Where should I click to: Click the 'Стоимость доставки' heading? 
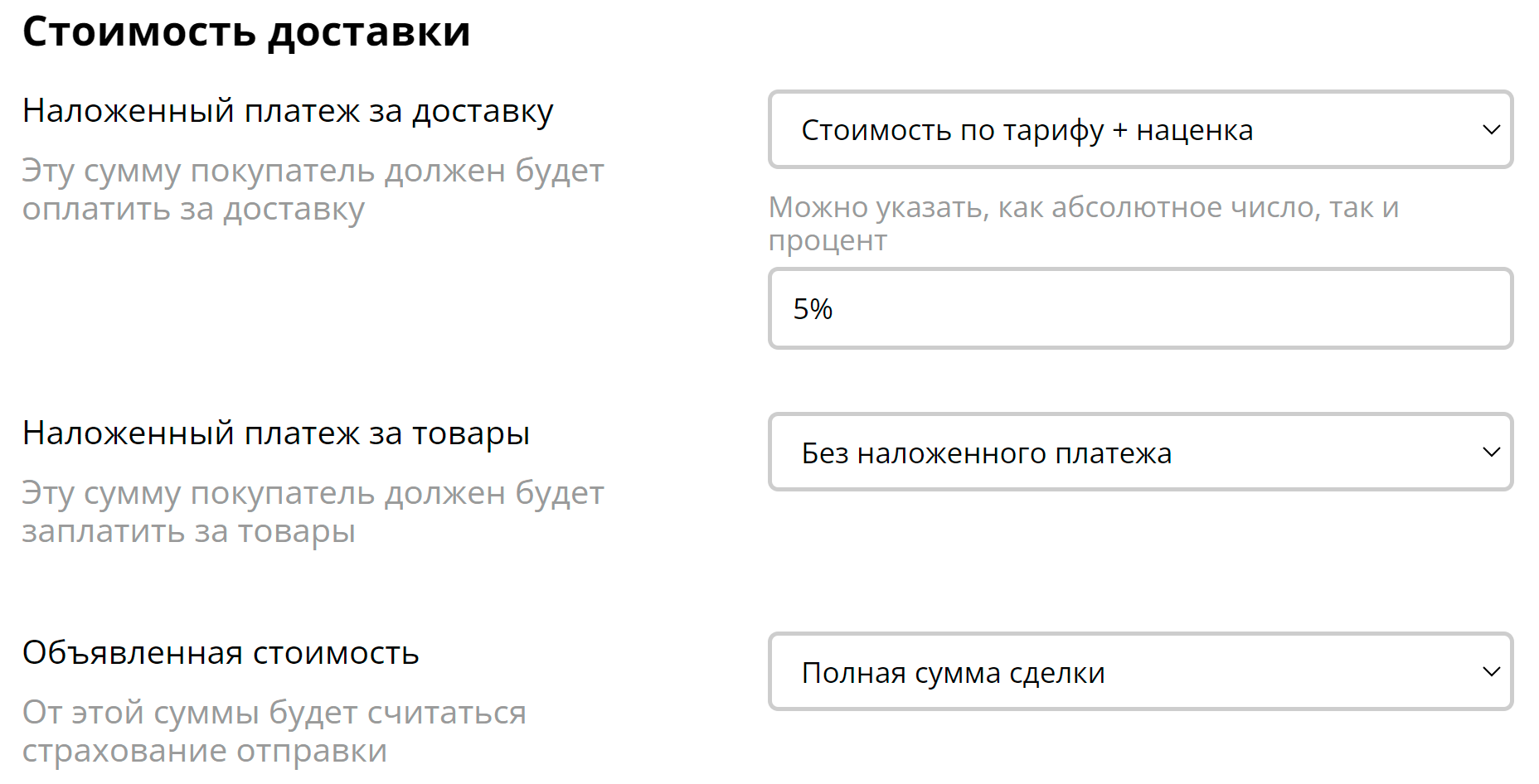(x=246, y=32)
